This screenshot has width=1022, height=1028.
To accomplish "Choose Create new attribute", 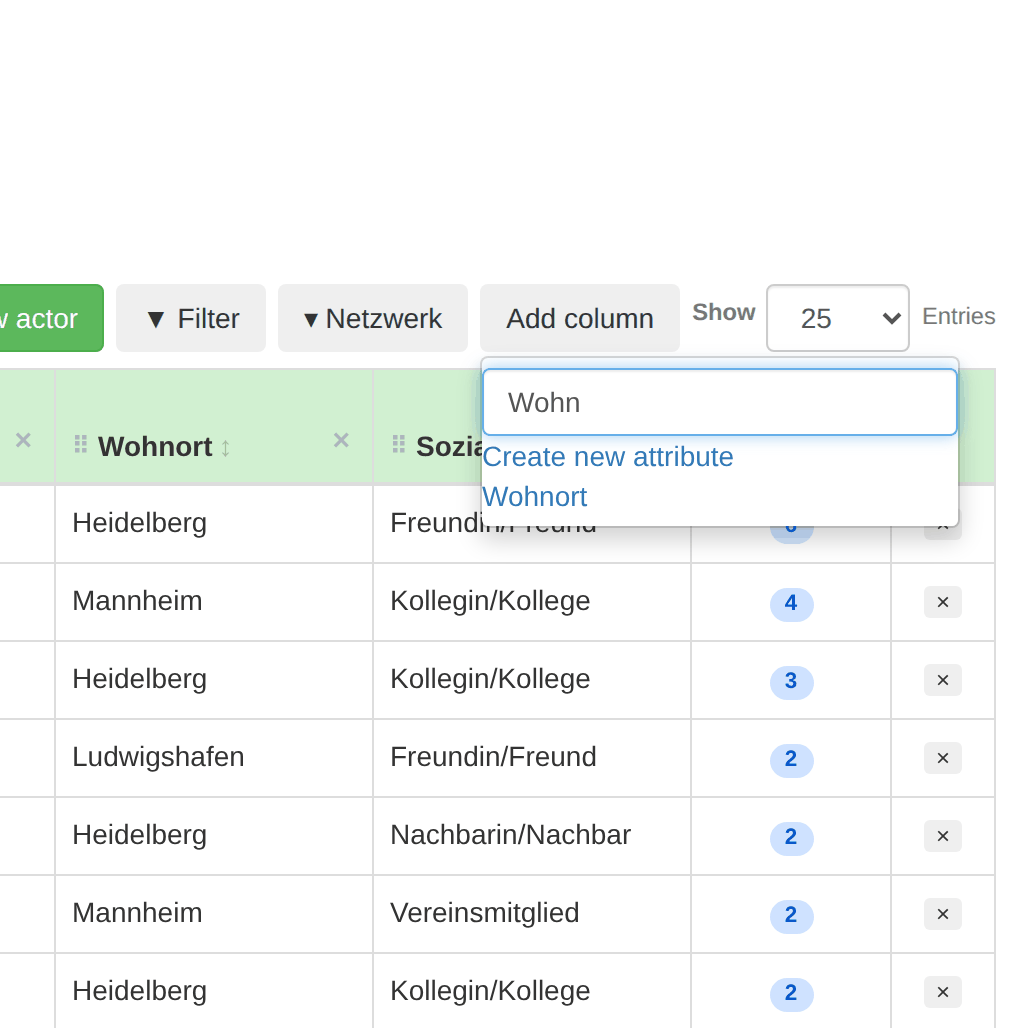I will [608, 456].
